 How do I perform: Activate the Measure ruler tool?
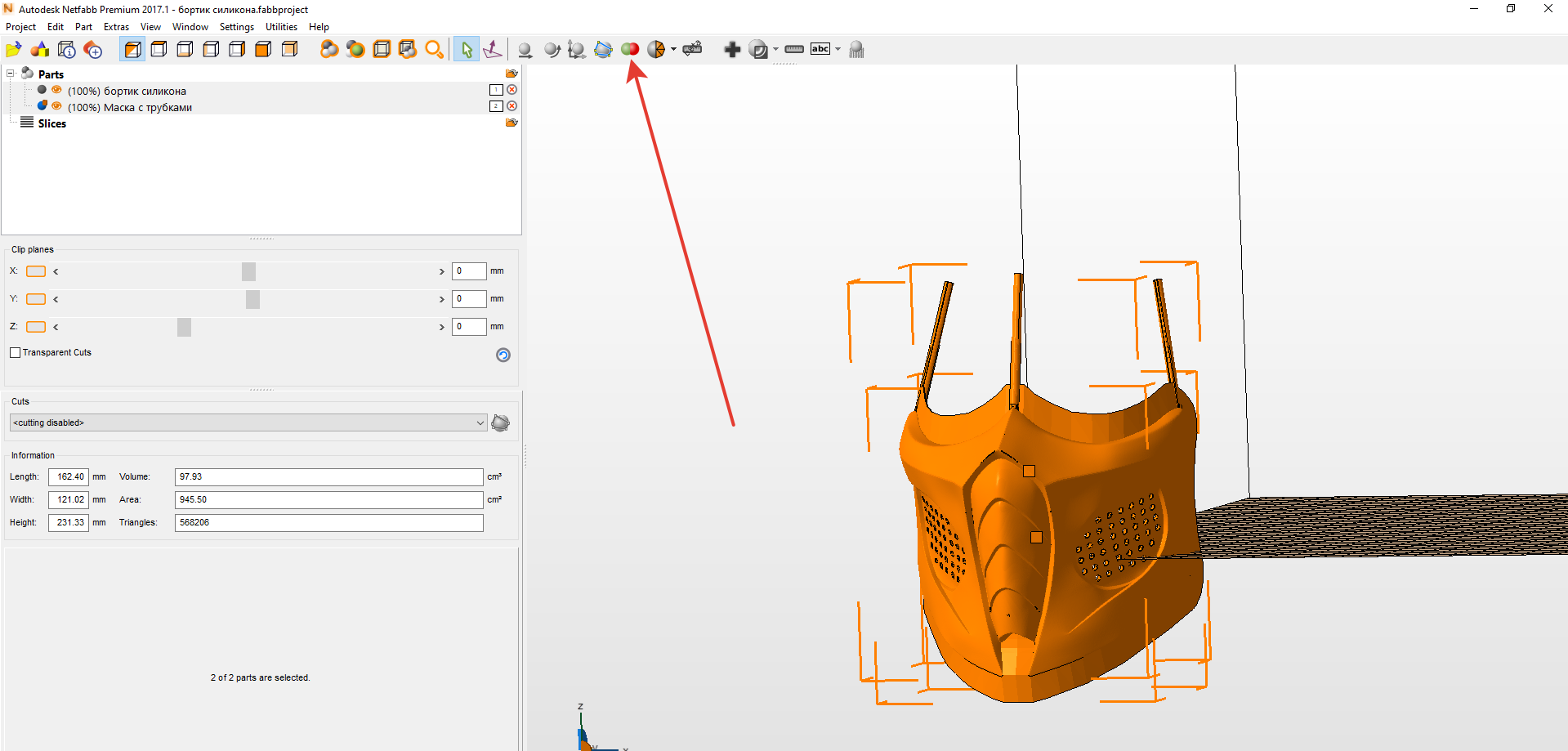coord(793,49)
